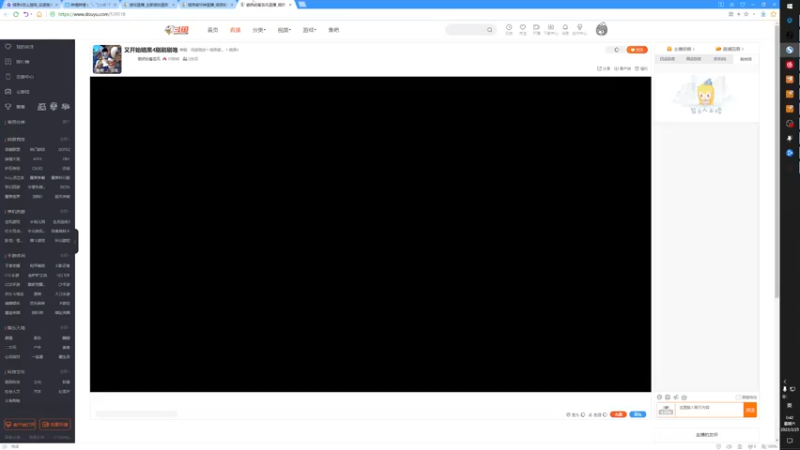Image resolution: width=800 pixels, height=450 pixels.
Task: Click the browser favorites star at the bar's right end
Action: coord(773,14)
